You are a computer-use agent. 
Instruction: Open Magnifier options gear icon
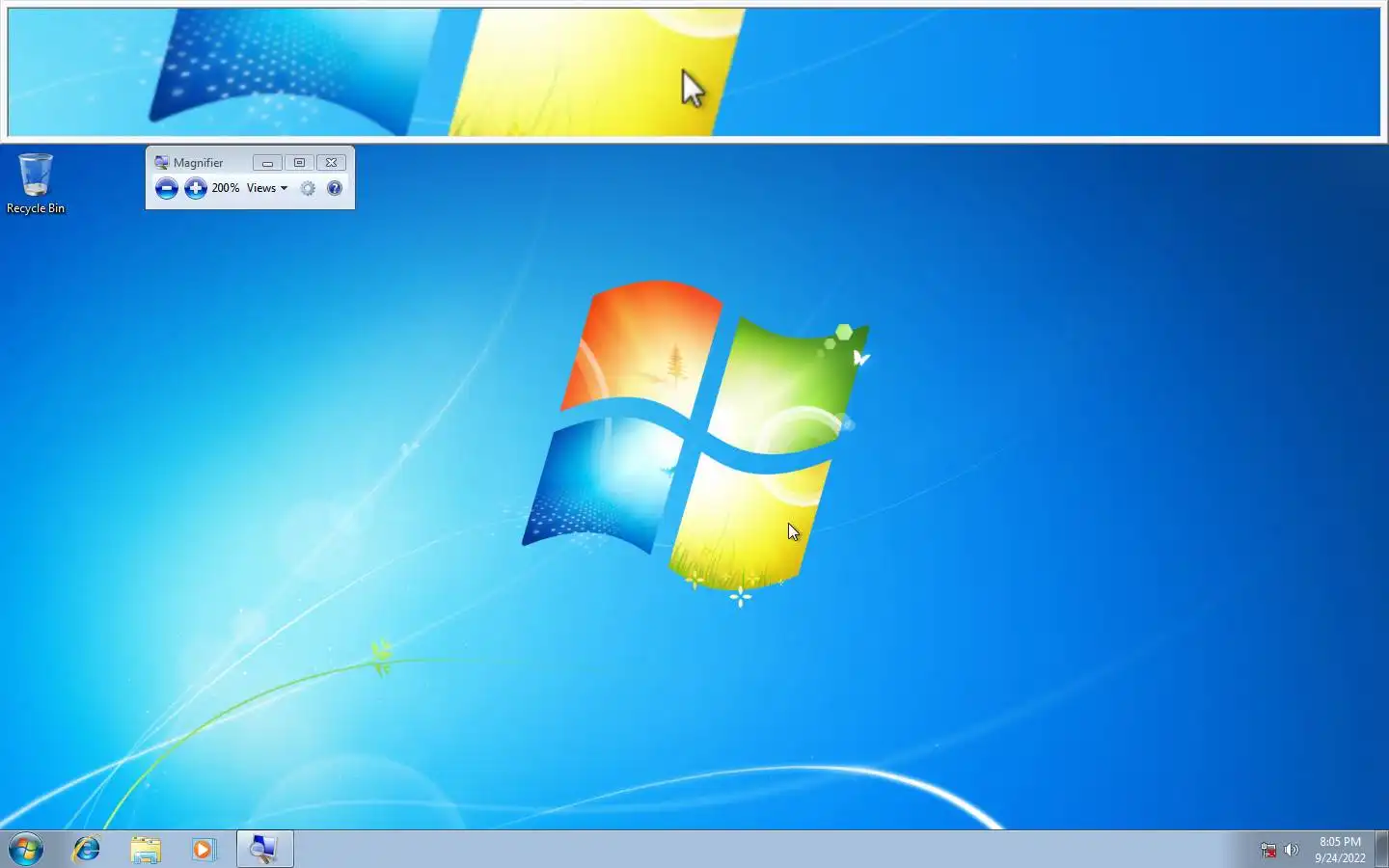pyautogui.click(x=308, y=189)
